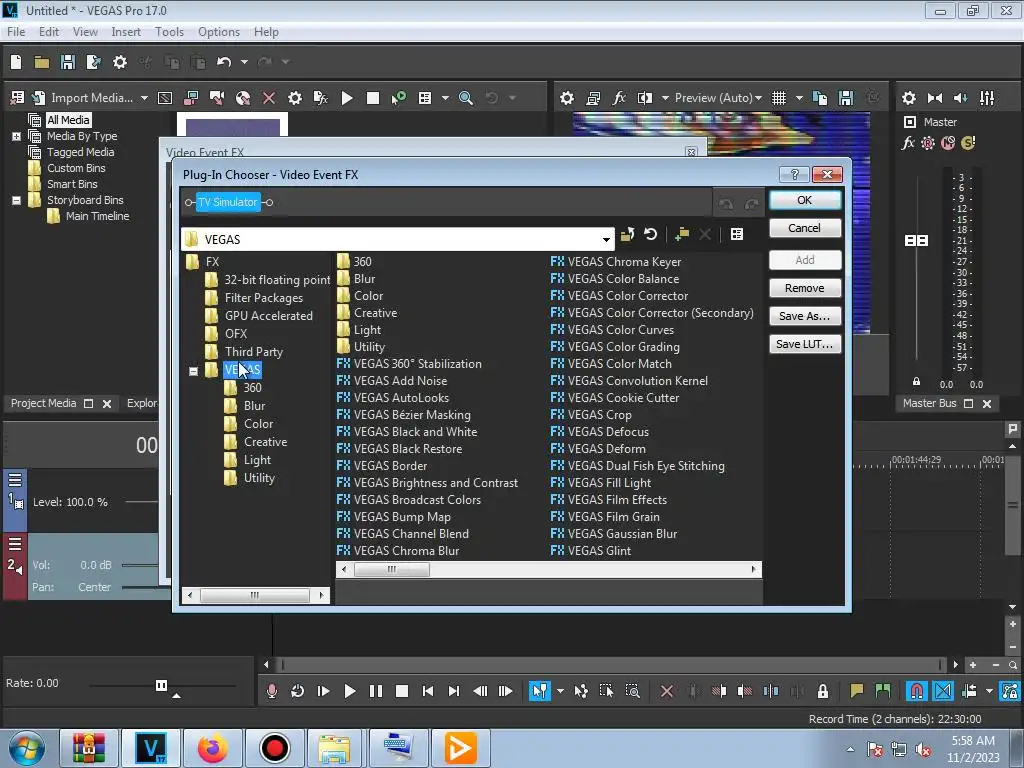
Task: Click Save As... button
Action: tap(805, 316)
